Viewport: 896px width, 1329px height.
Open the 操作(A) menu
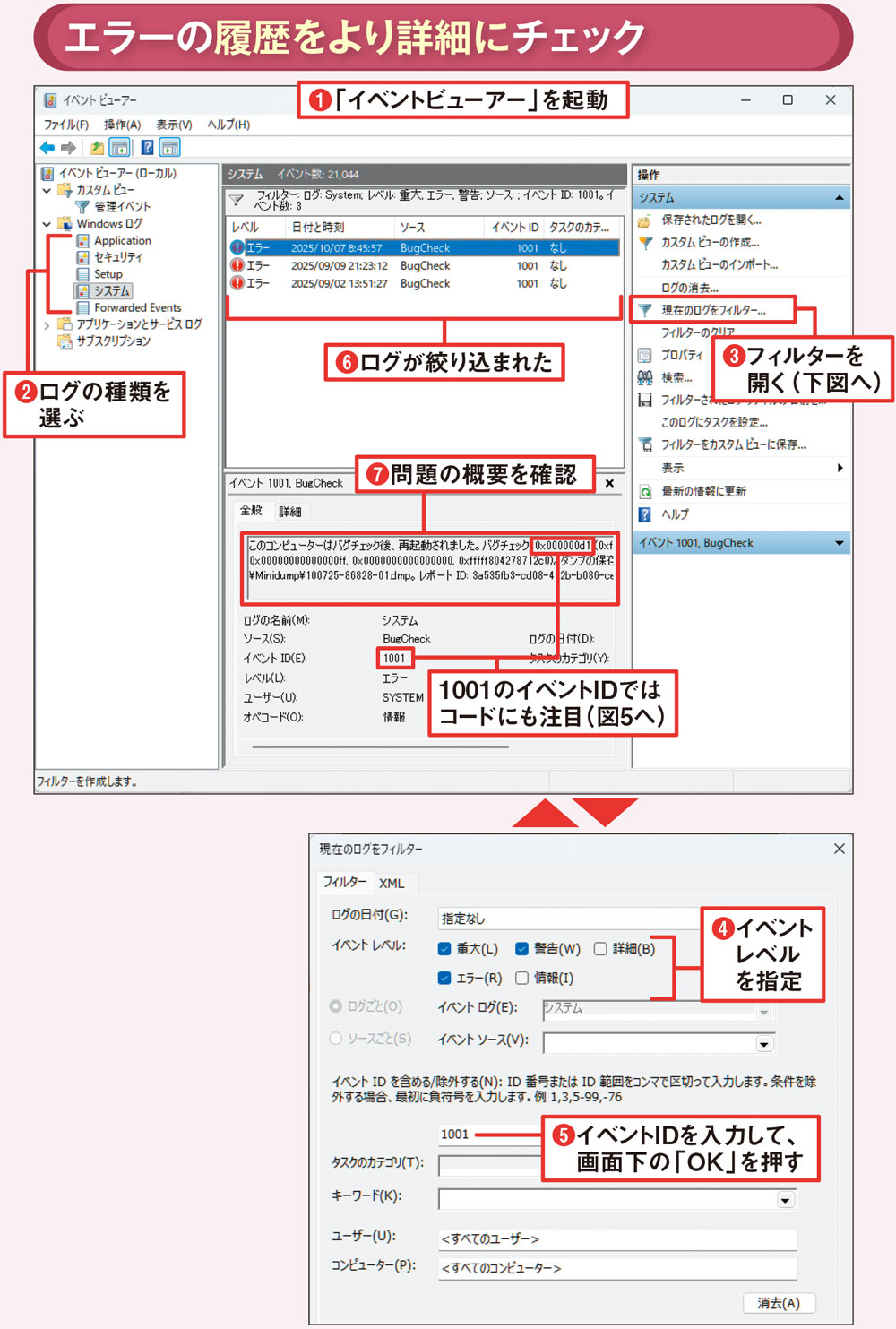click(x=122, y=125)
